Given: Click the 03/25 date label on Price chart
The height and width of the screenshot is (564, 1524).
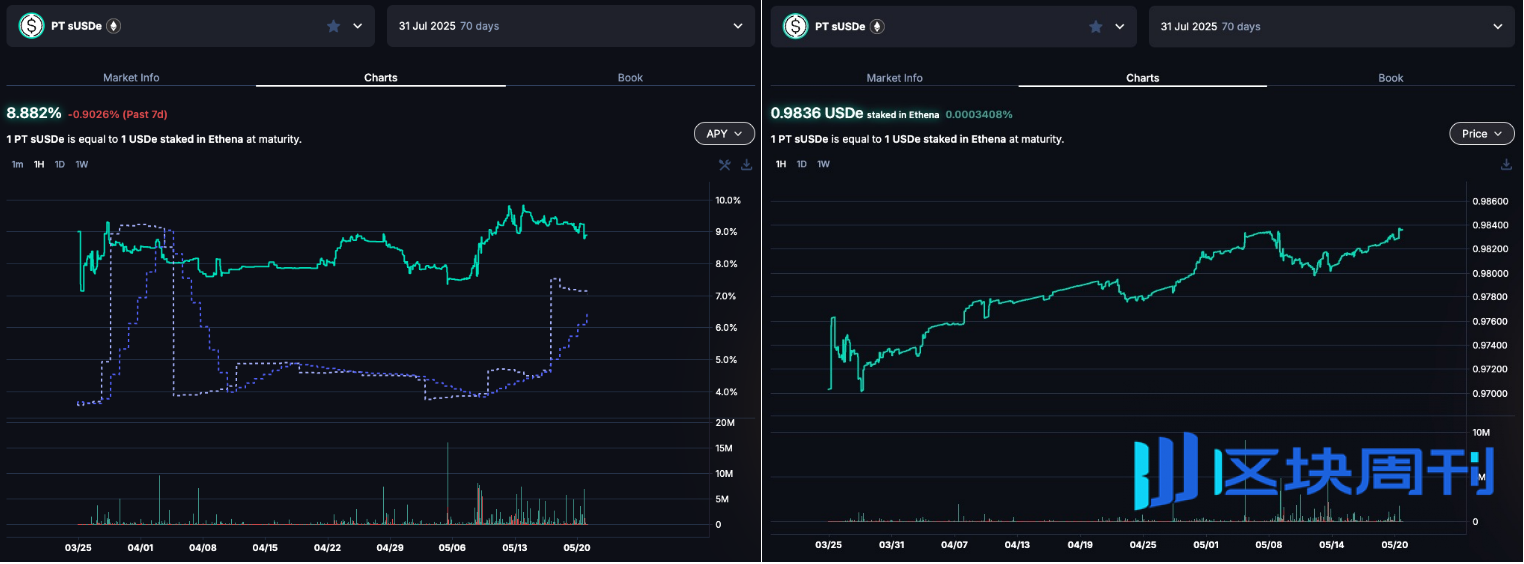Looking at the screenshot, I should (828, 545).
